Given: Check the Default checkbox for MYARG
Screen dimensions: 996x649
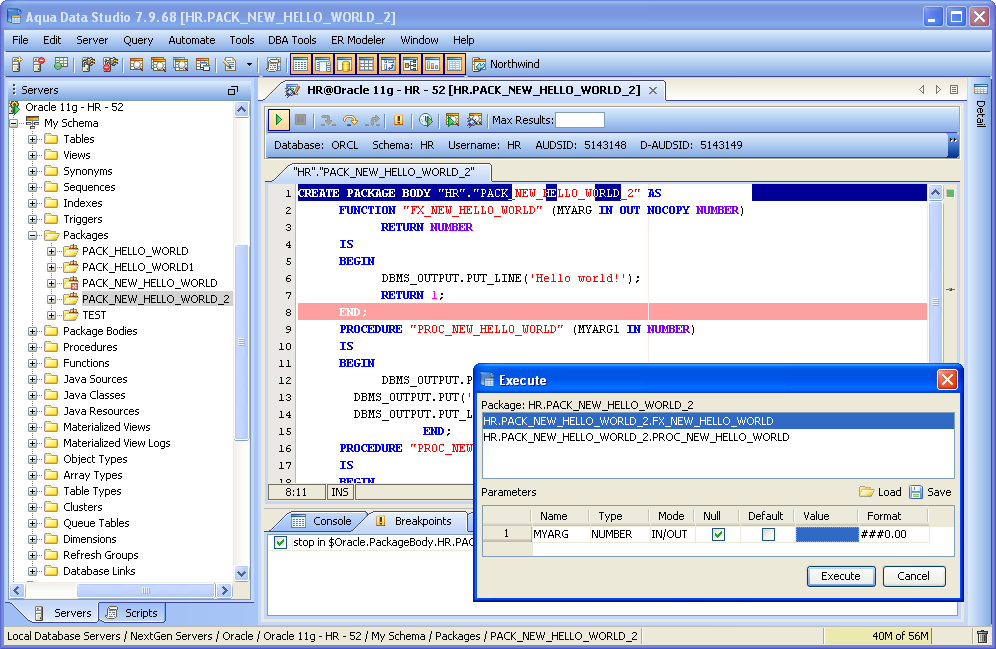Looking at the screenshot, I should pos(768,534).
